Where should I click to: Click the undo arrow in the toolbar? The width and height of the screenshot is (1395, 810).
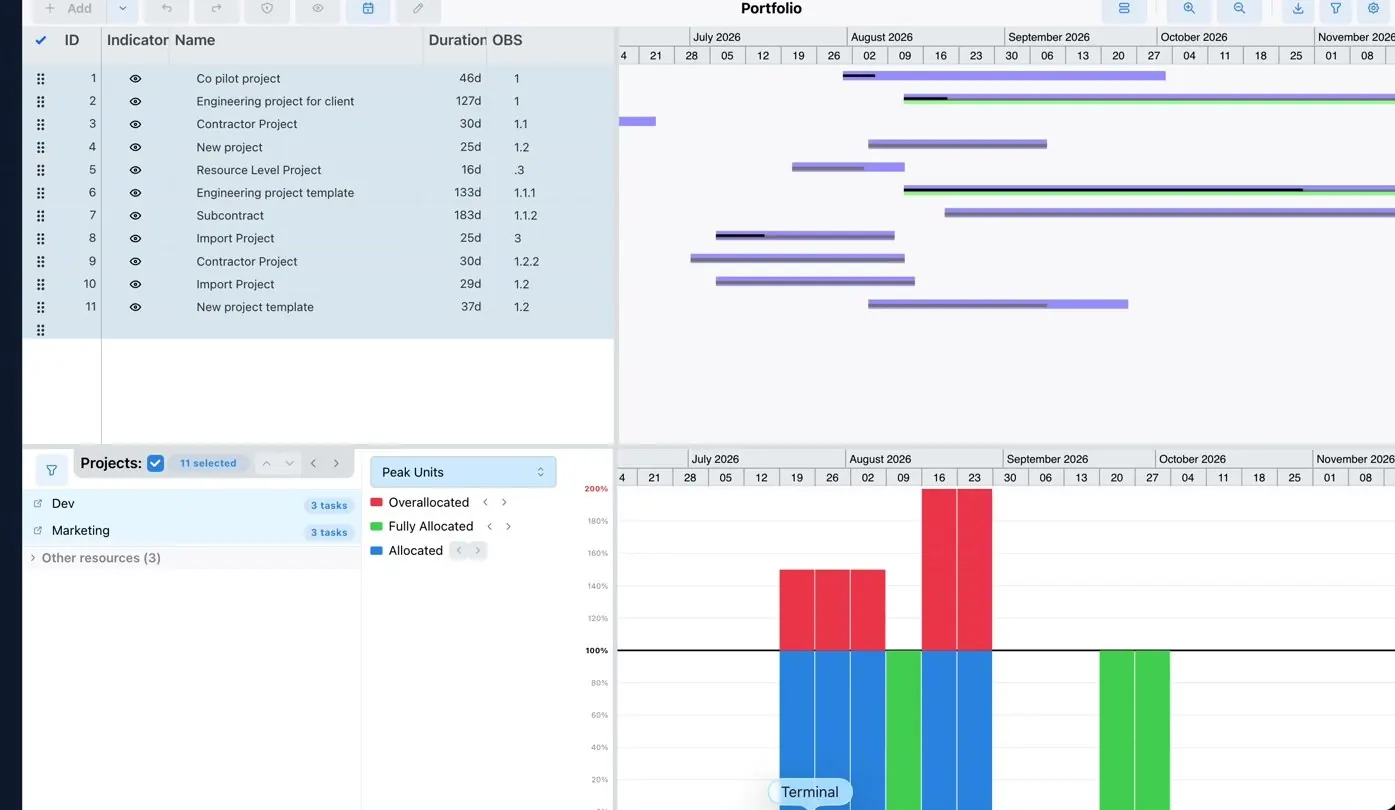[x=167, y=9]
